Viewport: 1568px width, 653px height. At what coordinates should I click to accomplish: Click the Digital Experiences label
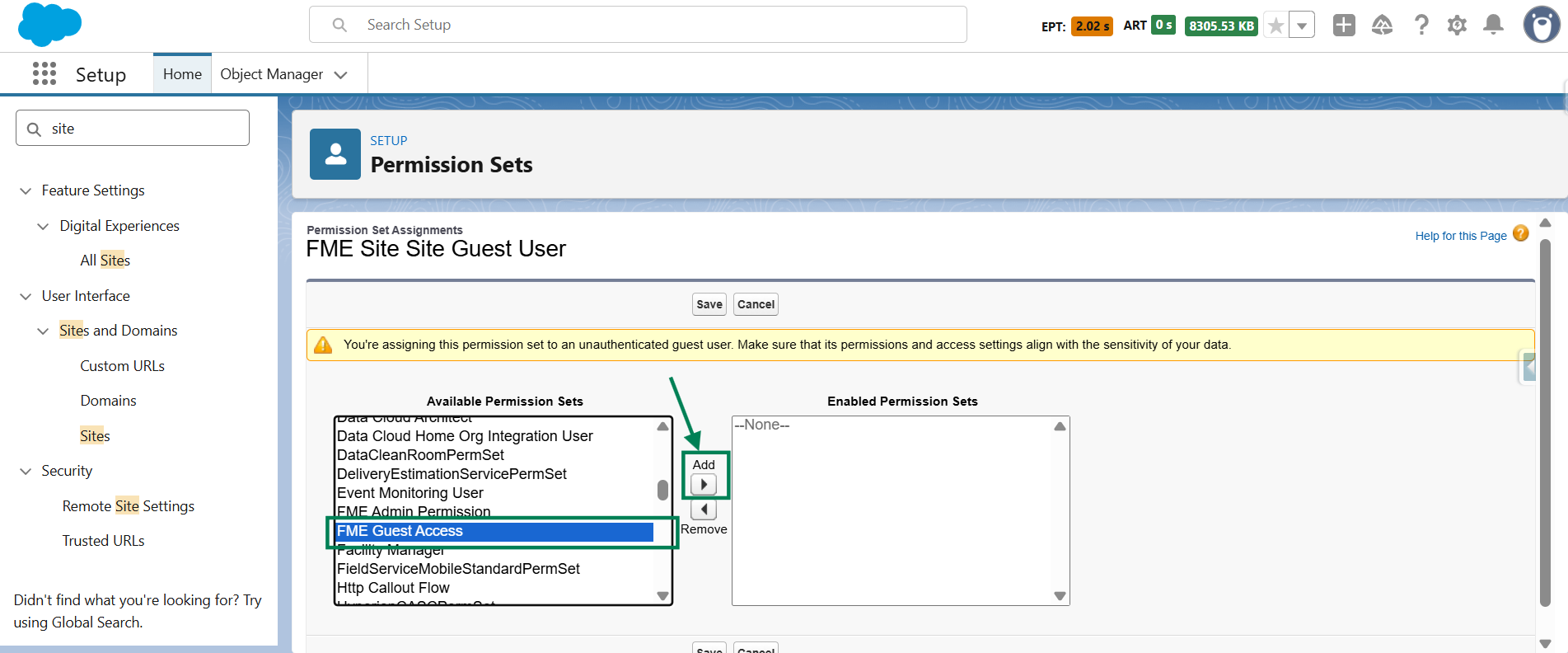click(x=119, y=226)
